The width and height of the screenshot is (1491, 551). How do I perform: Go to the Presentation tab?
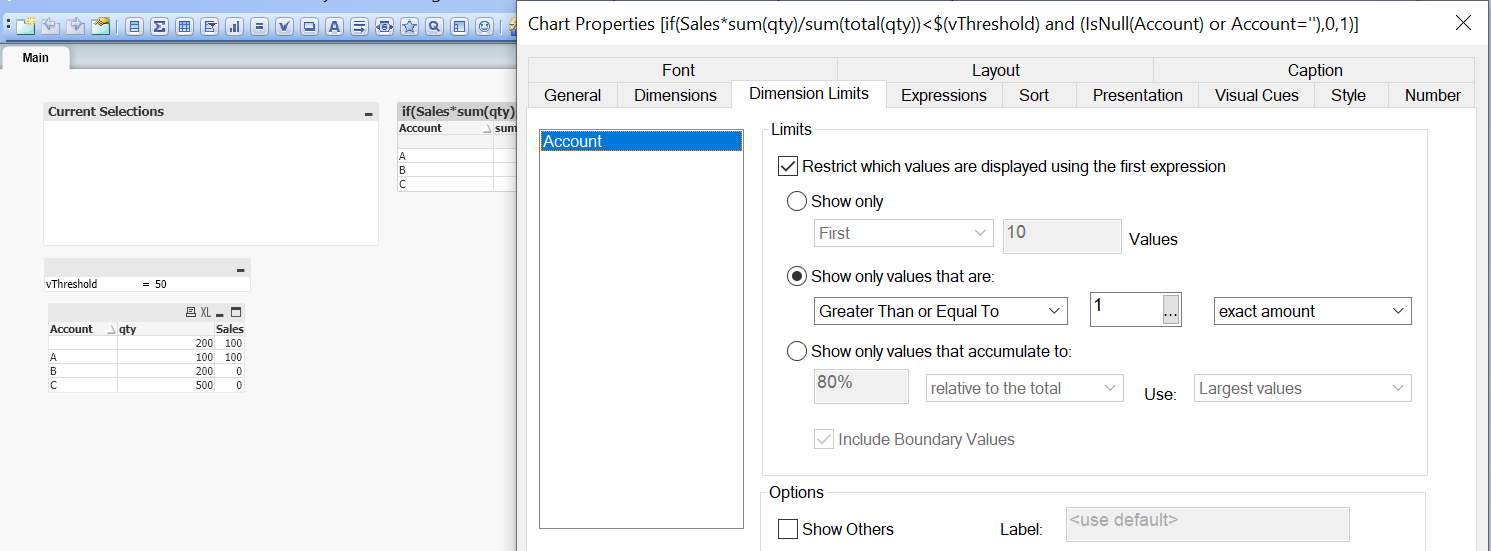1138,95
